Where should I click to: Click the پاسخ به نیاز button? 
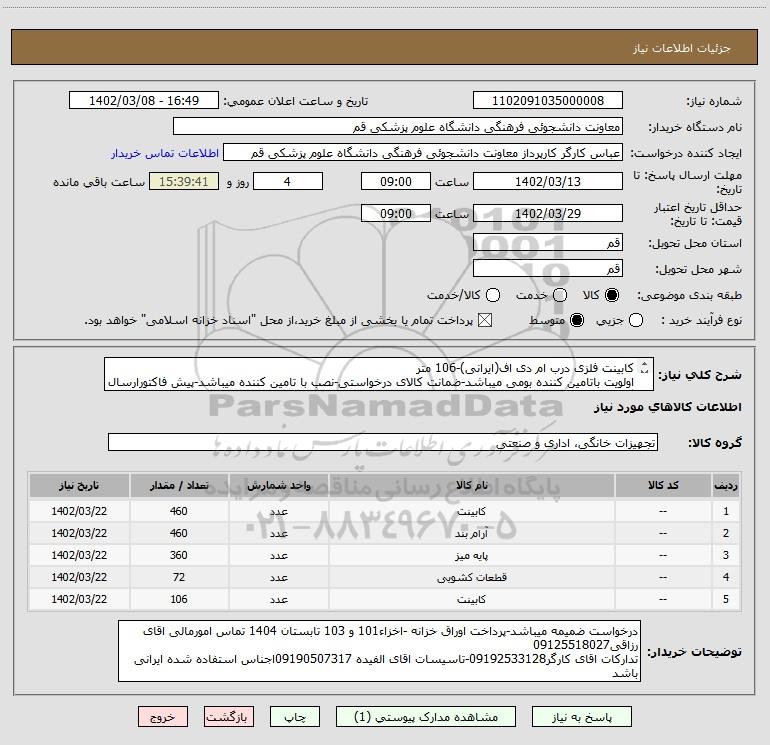point(582,717)
